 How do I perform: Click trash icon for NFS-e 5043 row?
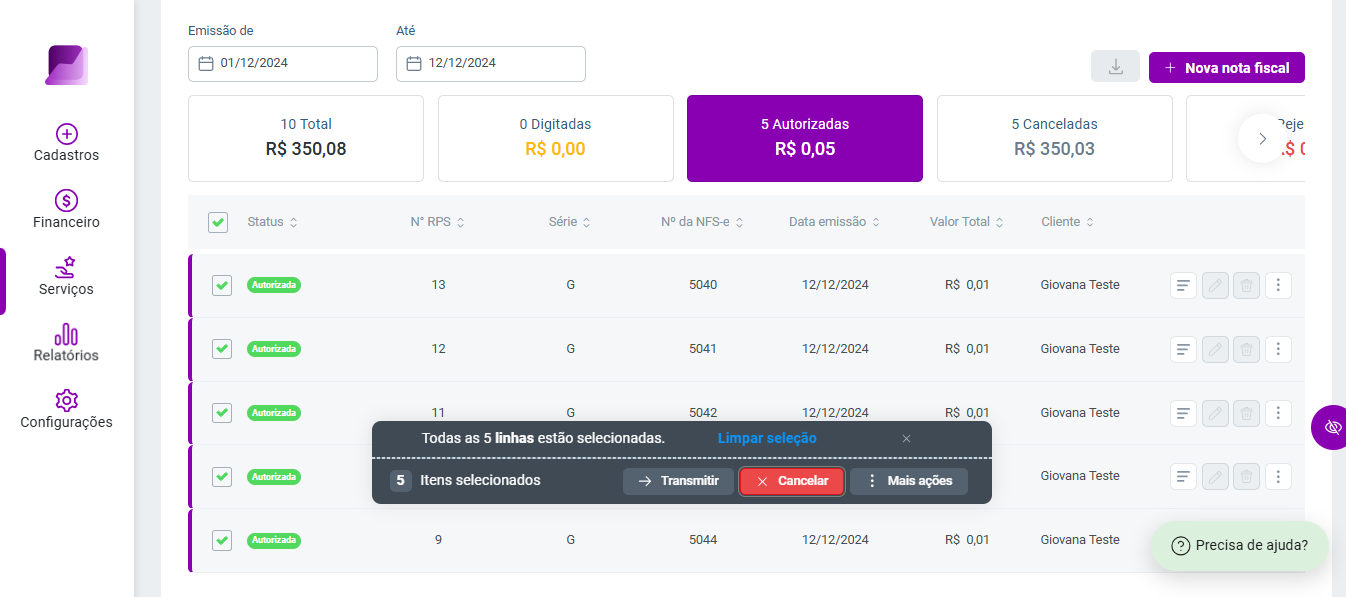click(x=1246, y=477)
